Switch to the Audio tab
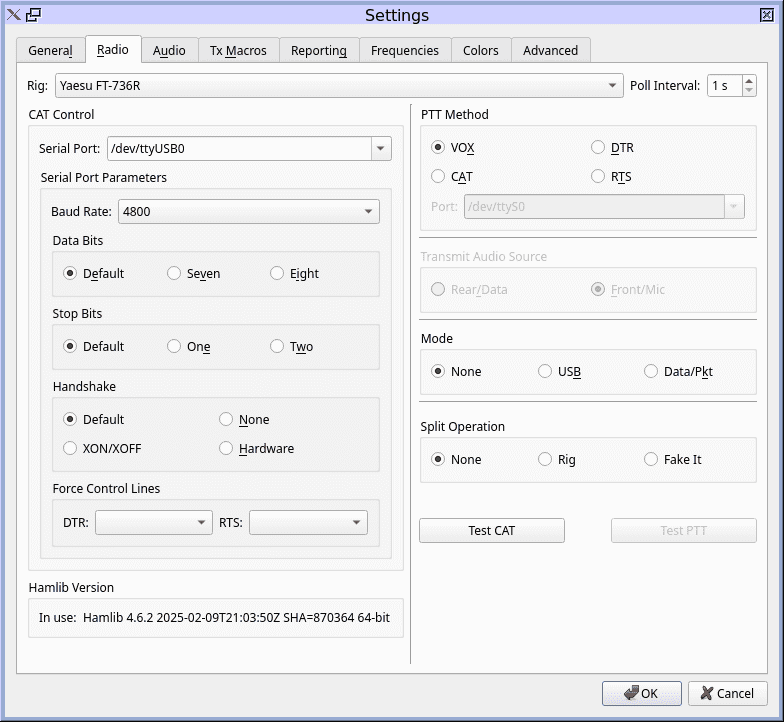 pyautogui.click(x=169, y=50)
